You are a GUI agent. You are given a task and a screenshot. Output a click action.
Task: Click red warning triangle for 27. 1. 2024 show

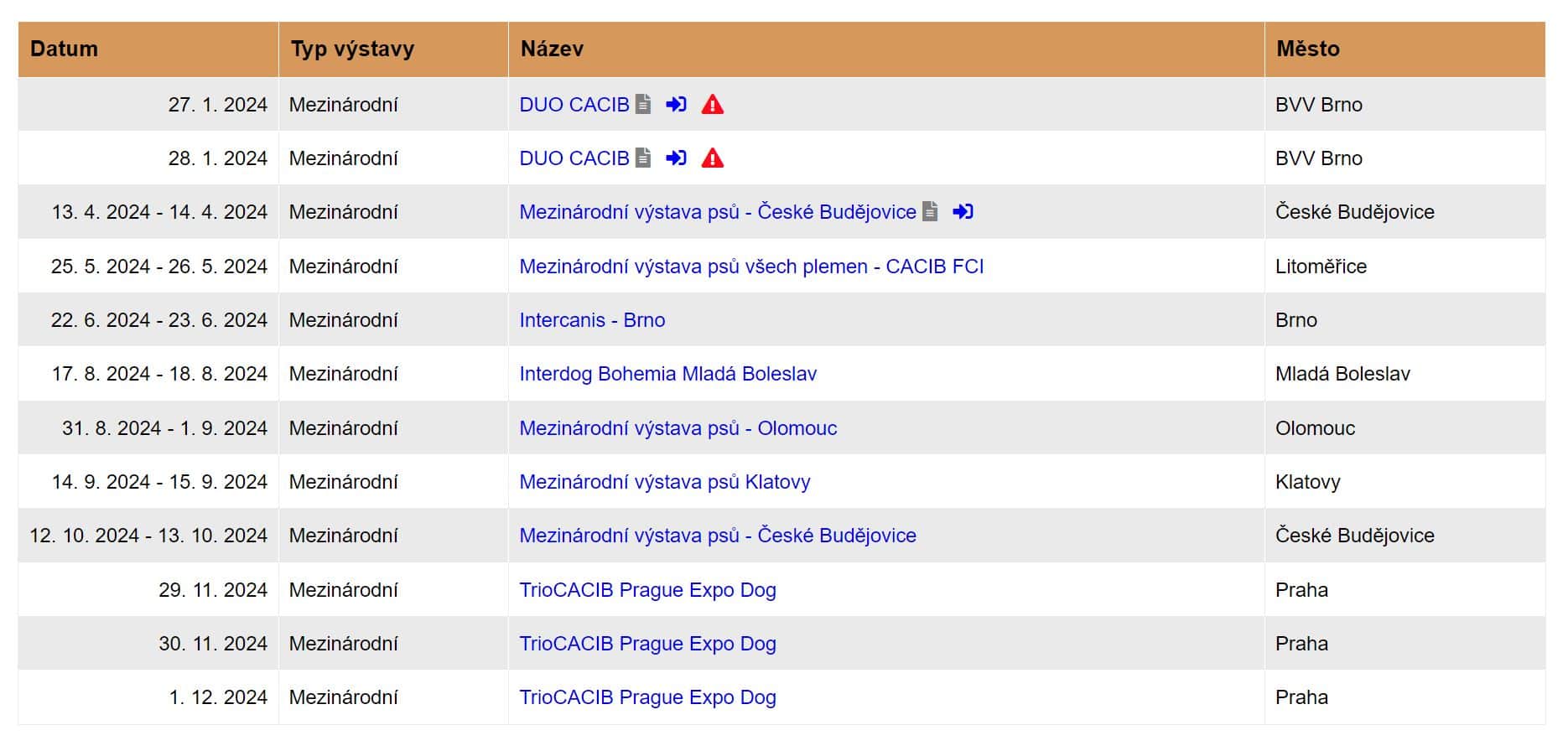click(713, 104)
